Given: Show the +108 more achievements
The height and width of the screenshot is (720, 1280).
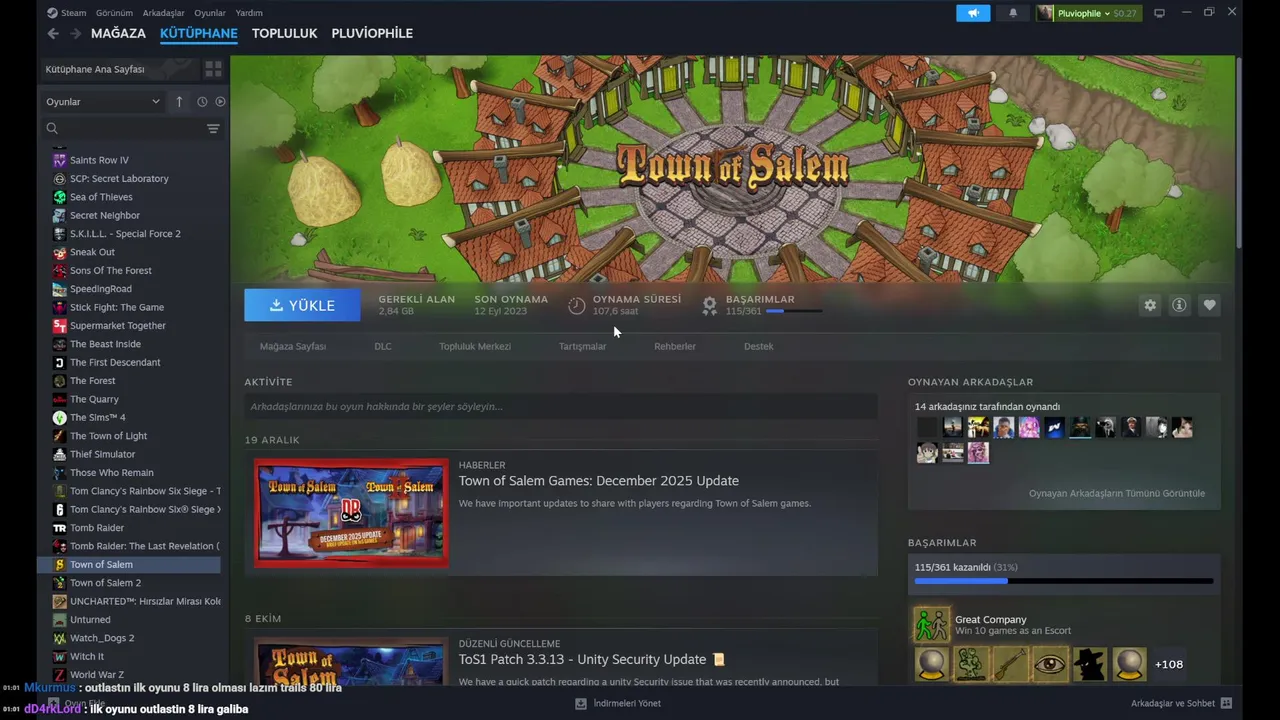Looking at the screenshot, I should [1169, 664].
